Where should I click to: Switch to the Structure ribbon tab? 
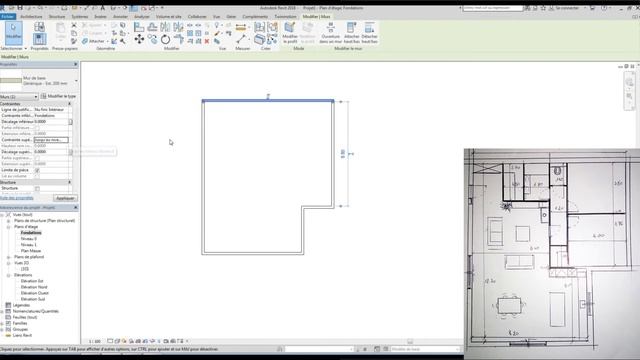(57, 16)
